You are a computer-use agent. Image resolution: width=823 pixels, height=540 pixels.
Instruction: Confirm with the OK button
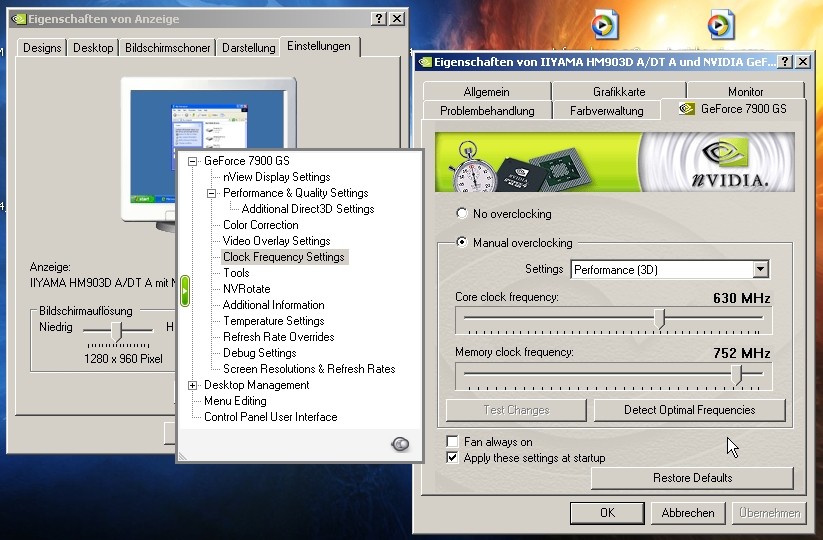pos(607,513)
